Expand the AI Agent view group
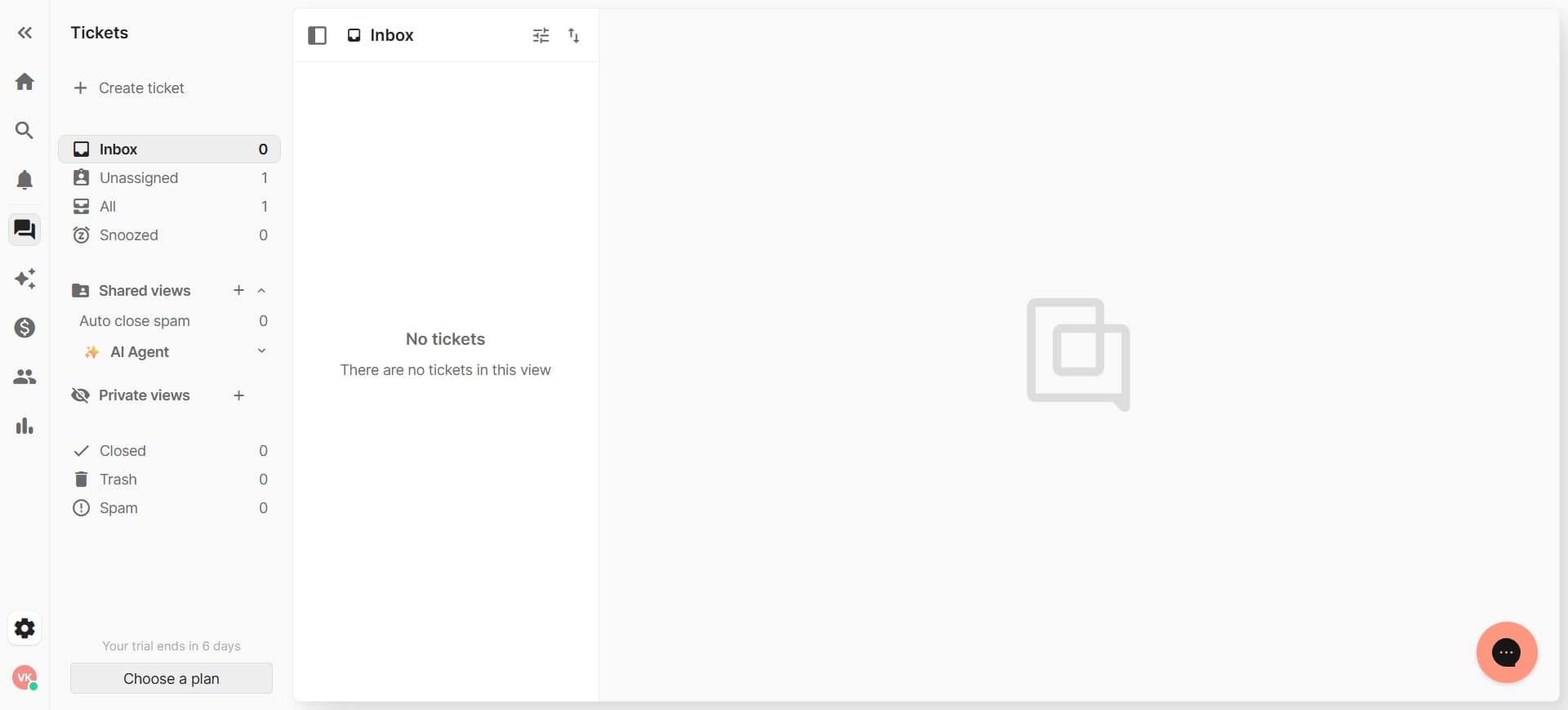The height and width of the screenshot is (710, 1568). (261, 351)
